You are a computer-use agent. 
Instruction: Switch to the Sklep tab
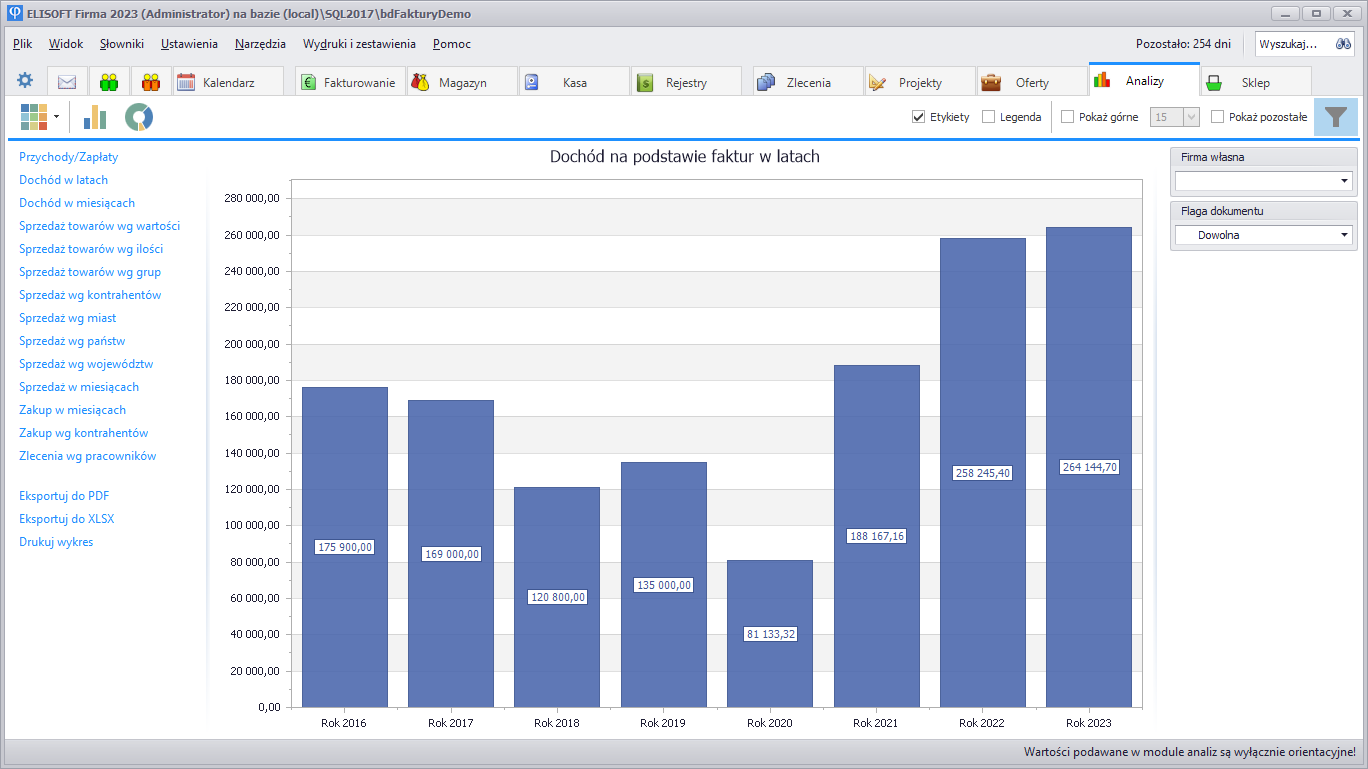(1256, 82)
